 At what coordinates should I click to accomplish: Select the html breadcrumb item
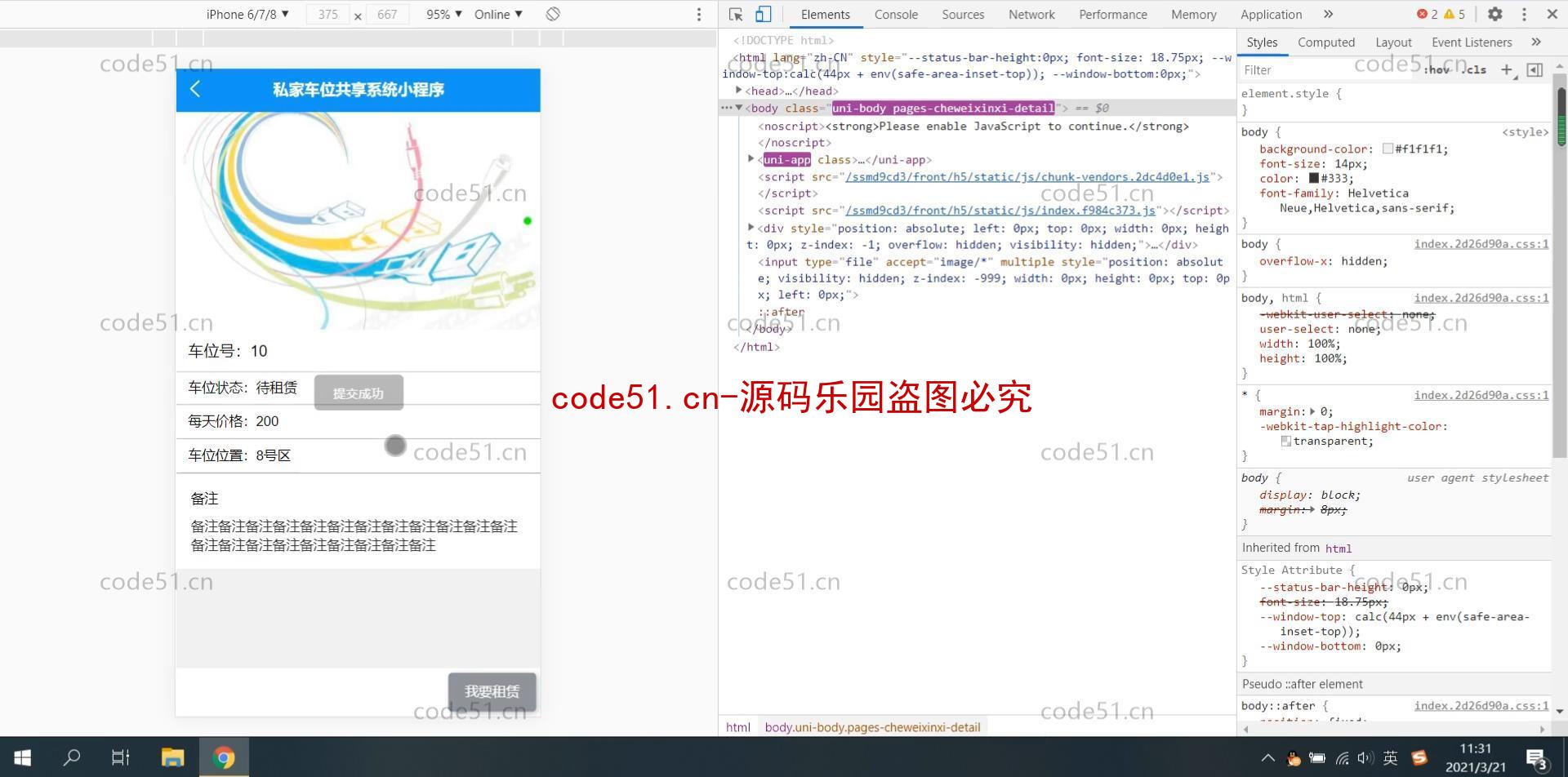tap(738, 727)
